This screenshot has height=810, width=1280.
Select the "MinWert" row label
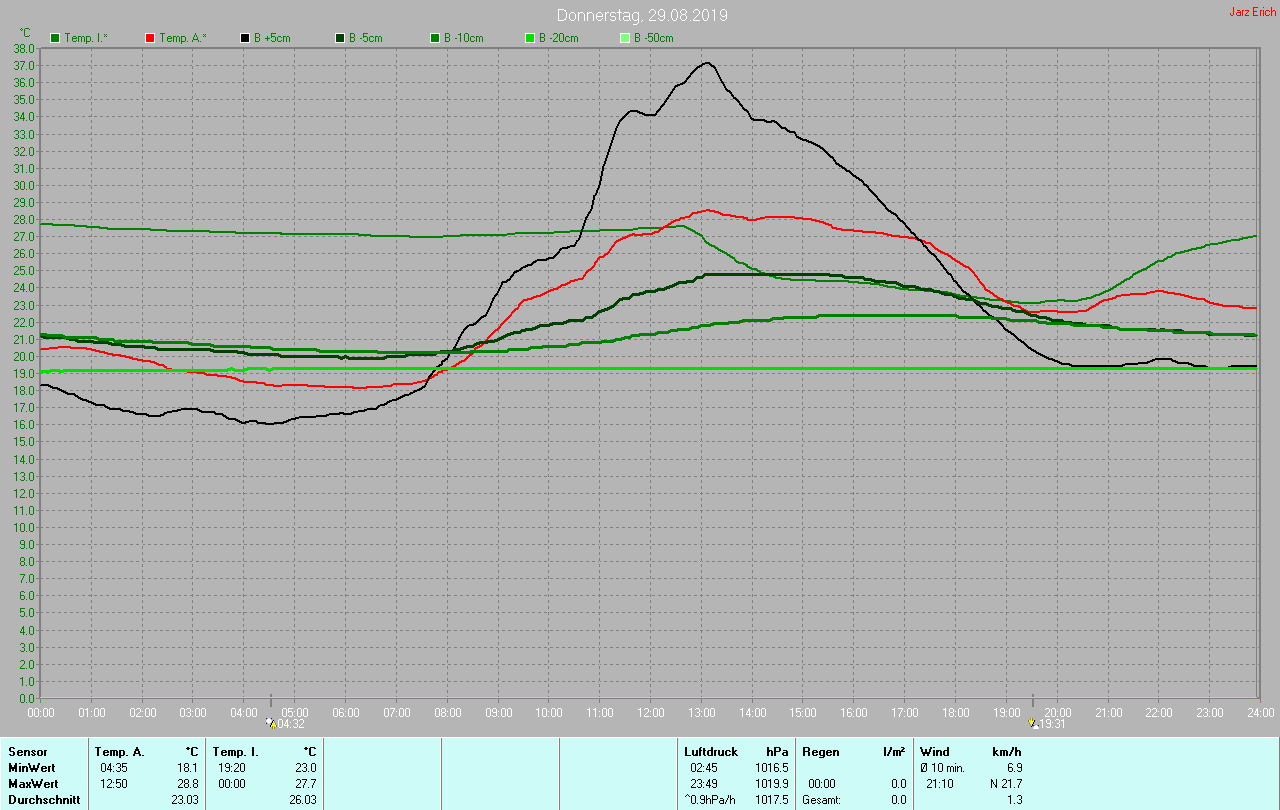pos(32,768)
